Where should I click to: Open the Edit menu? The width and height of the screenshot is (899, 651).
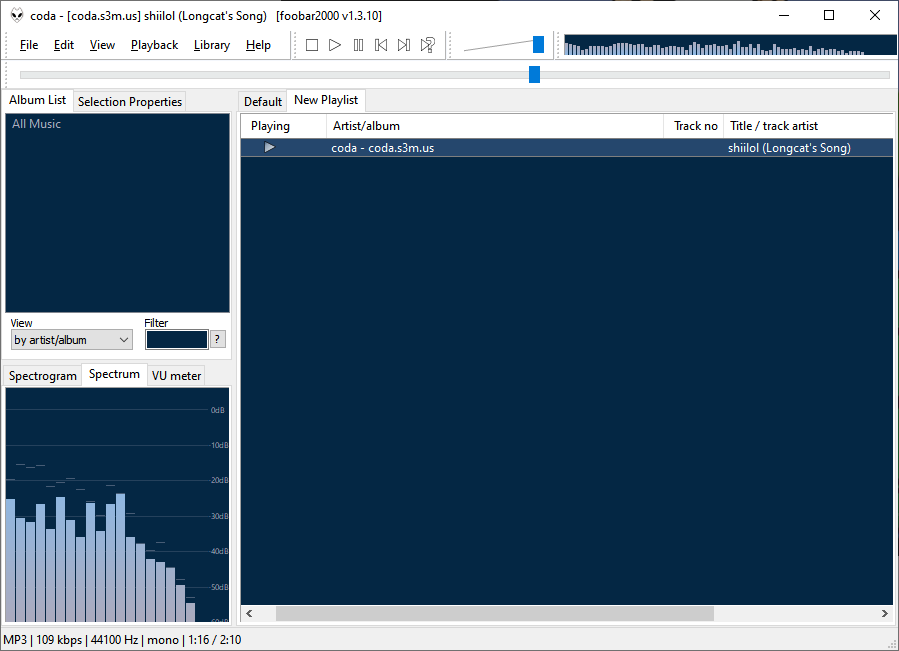(x=64, y=45)
